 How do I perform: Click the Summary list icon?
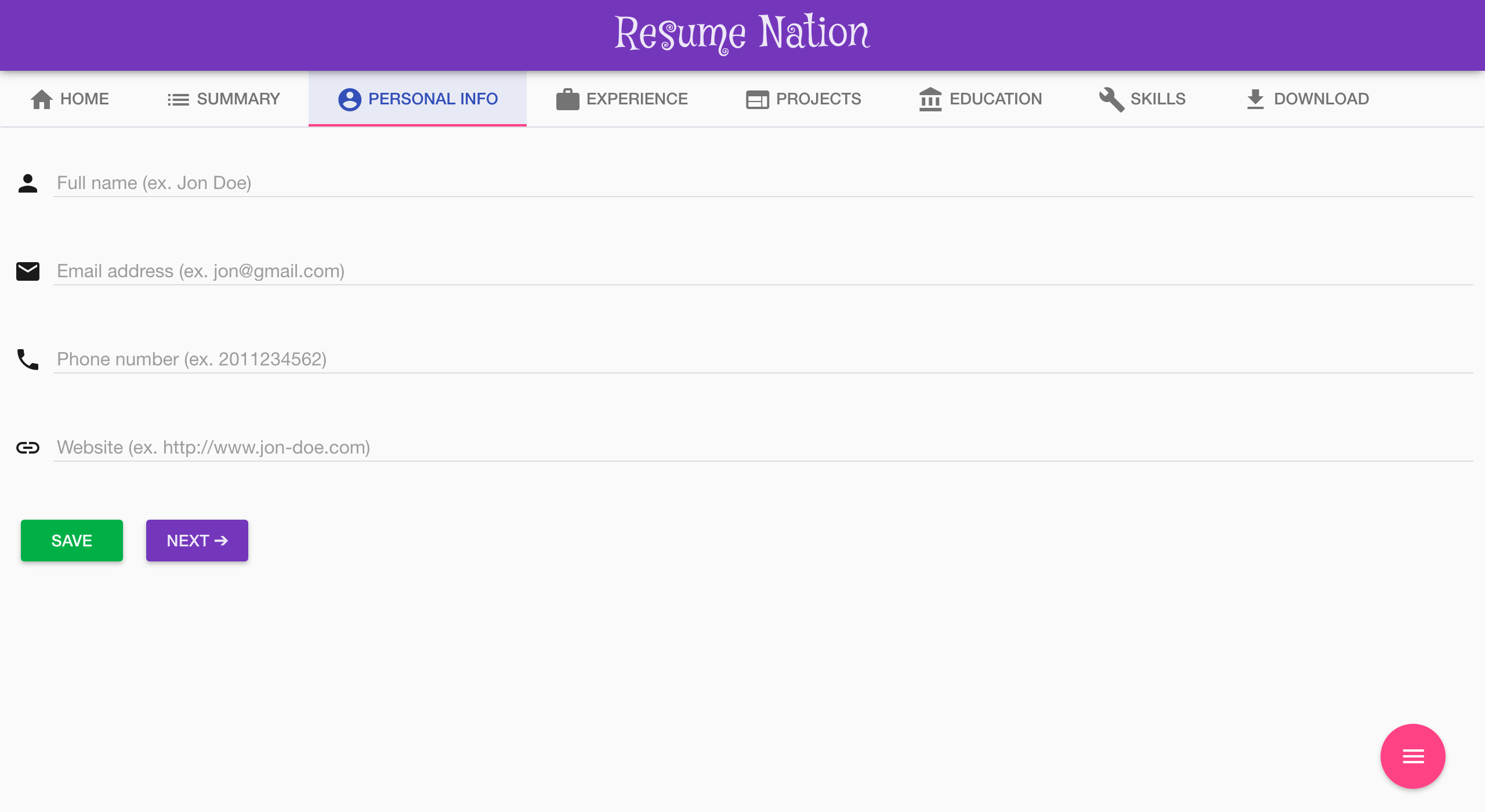178,100
